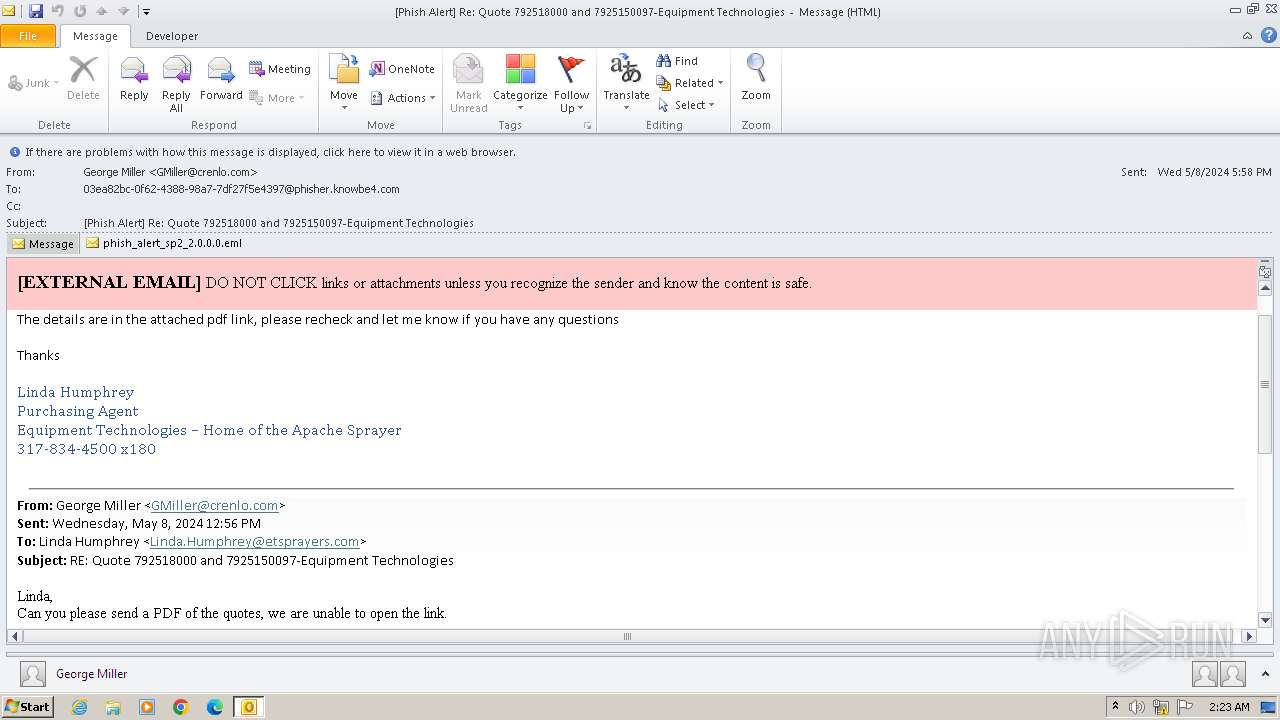Open File Explorer from the taskbar

(113, 707)
